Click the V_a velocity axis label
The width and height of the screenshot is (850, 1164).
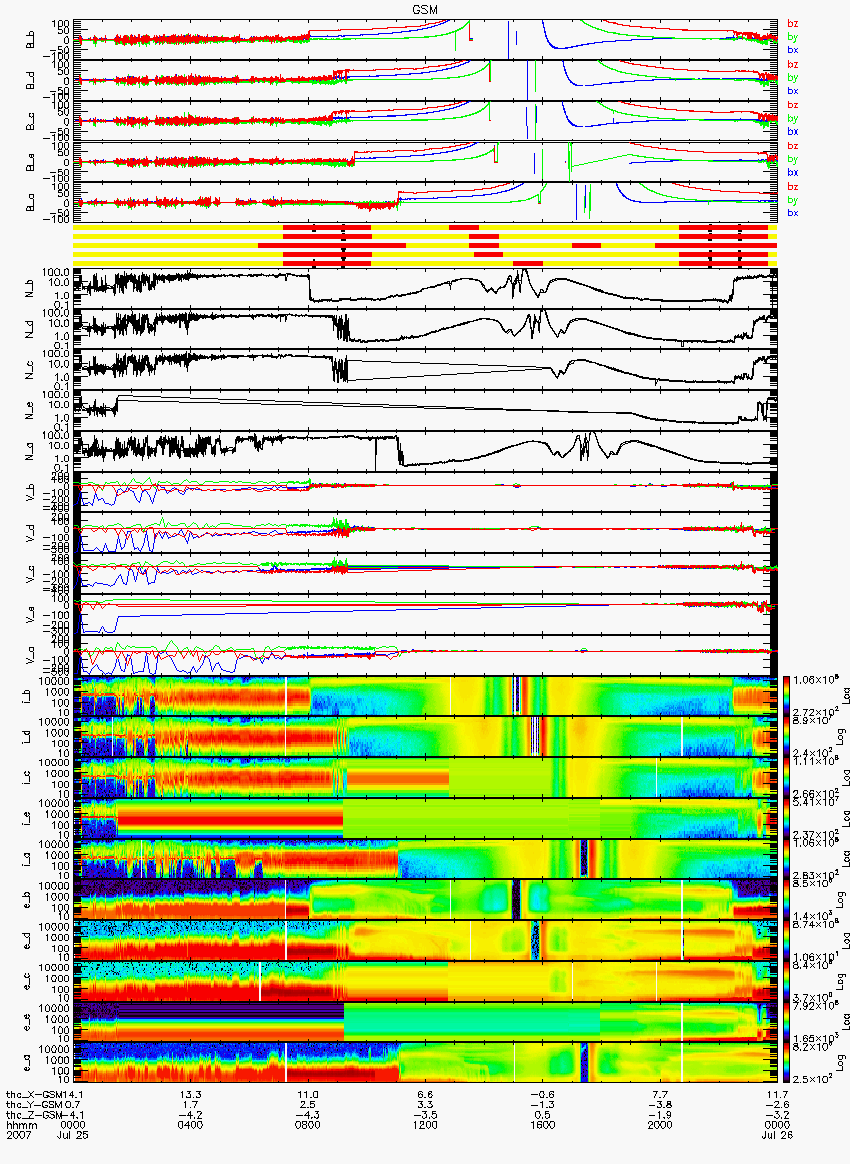point(30,655)
